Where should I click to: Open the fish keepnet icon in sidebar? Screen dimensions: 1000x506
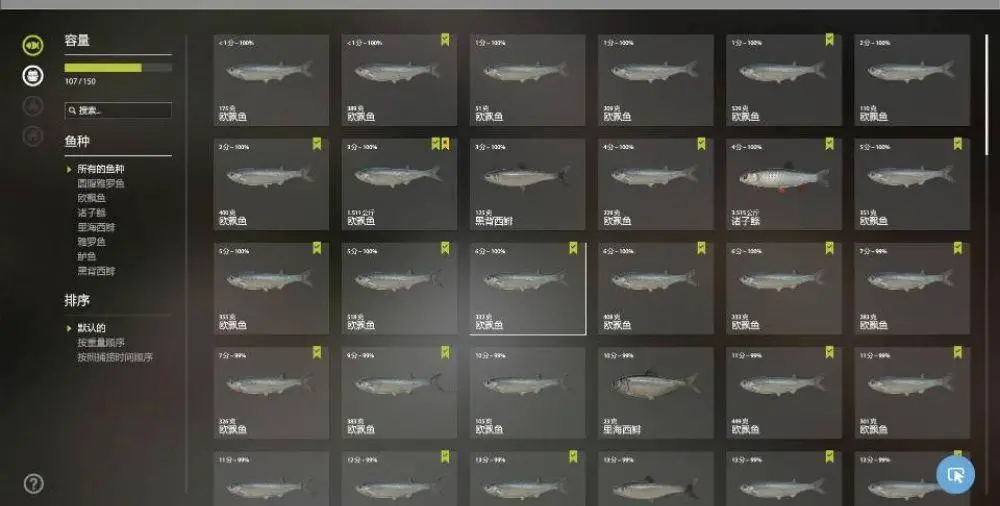[33, 45]
